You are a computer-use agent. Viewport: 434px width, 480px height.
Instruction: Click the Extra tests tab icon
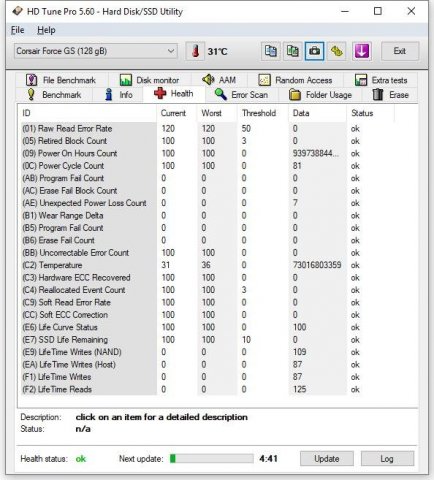[x=361, y=80]
